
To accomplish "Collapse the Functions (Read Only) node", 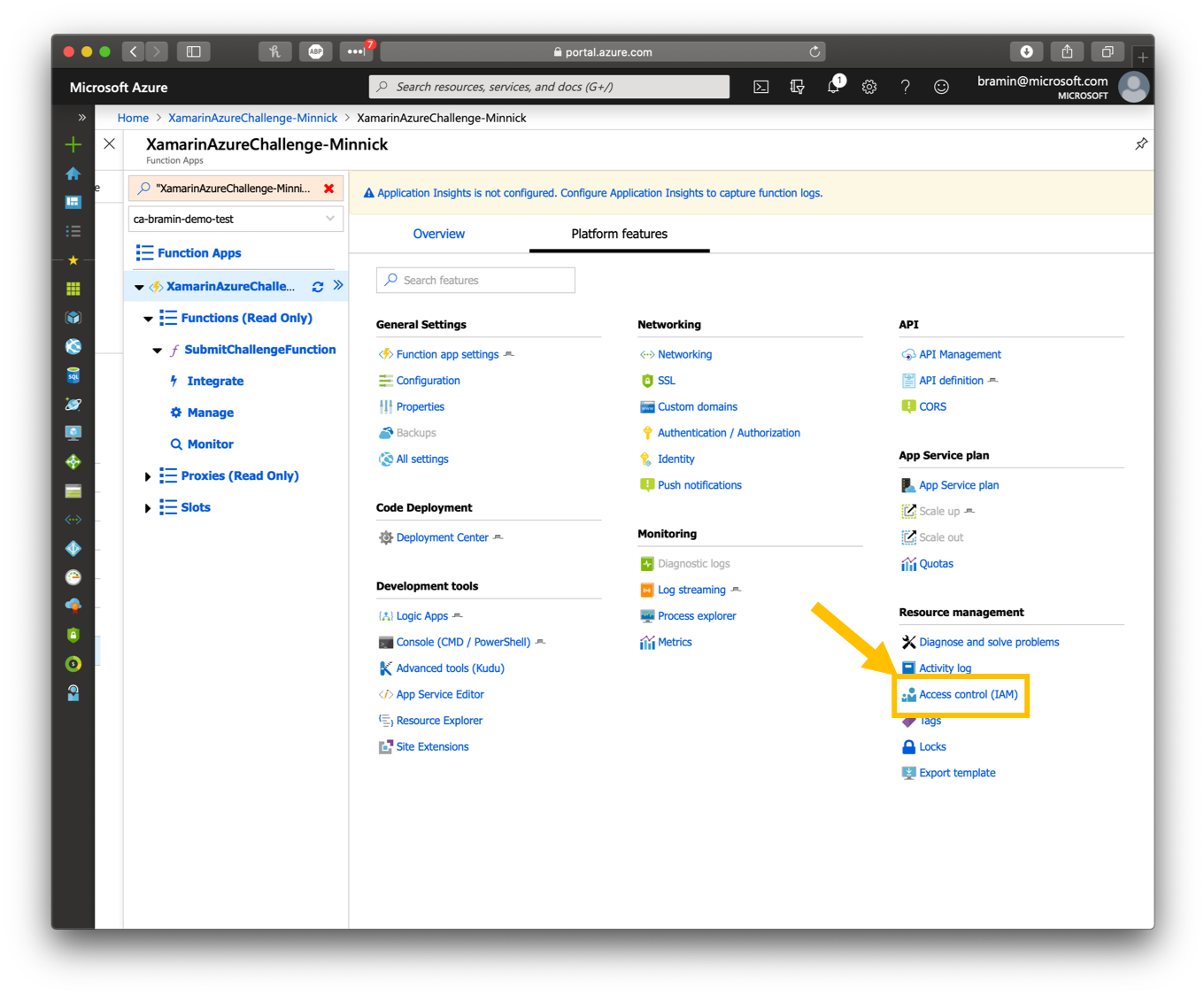I will tap(148, 319).
